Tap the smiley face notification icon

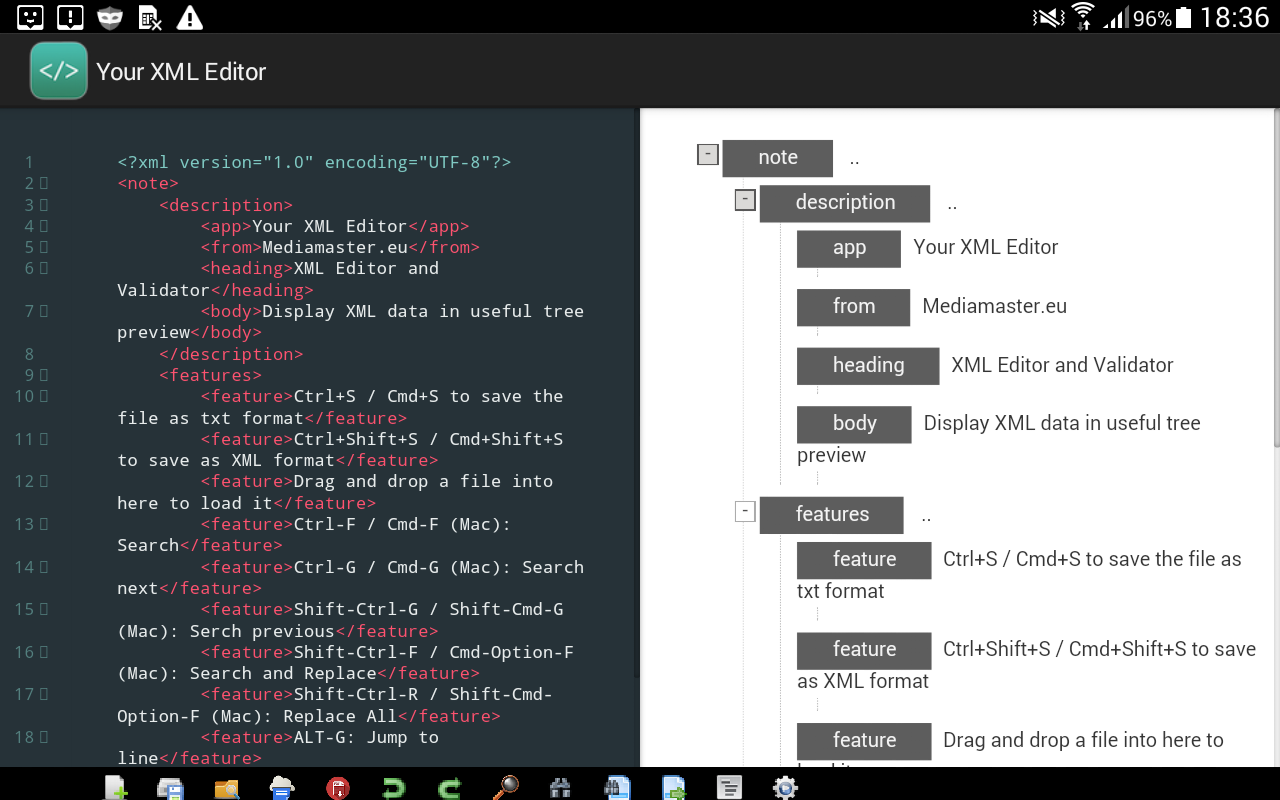coord(31,16)
